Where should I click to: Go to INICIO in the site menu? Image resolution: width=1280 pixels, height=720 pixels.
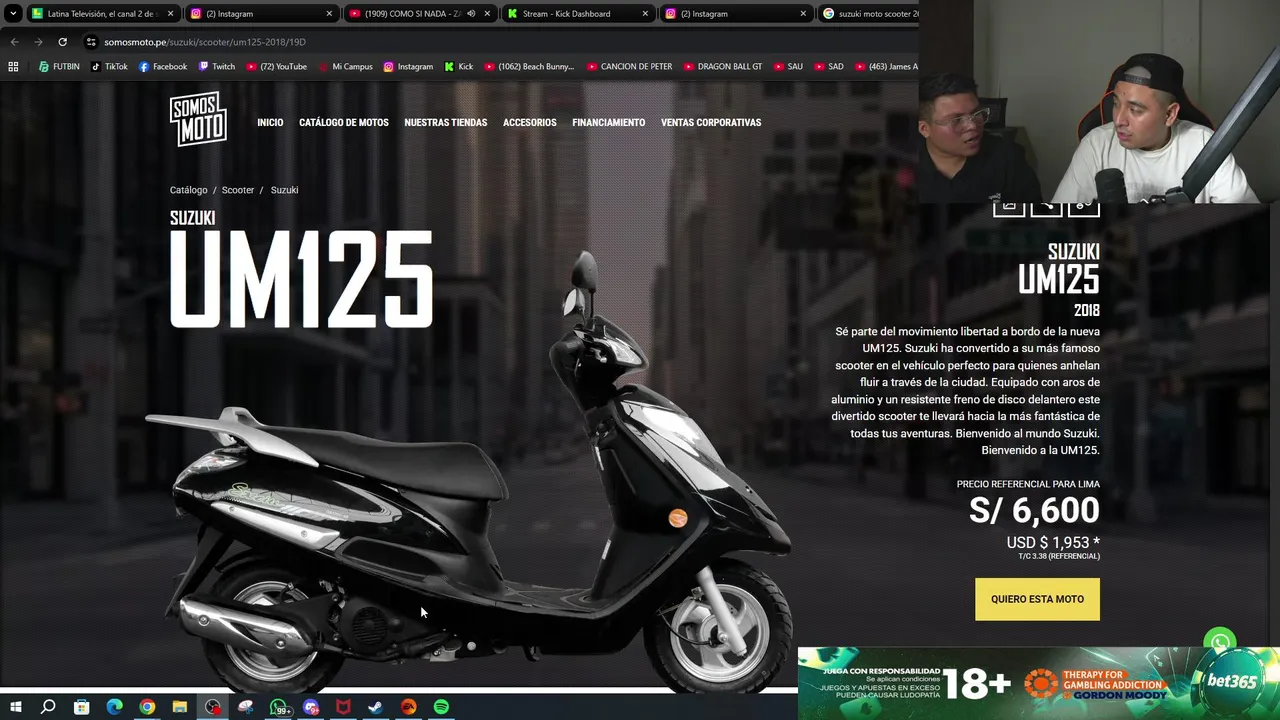[x=270, y=123]
